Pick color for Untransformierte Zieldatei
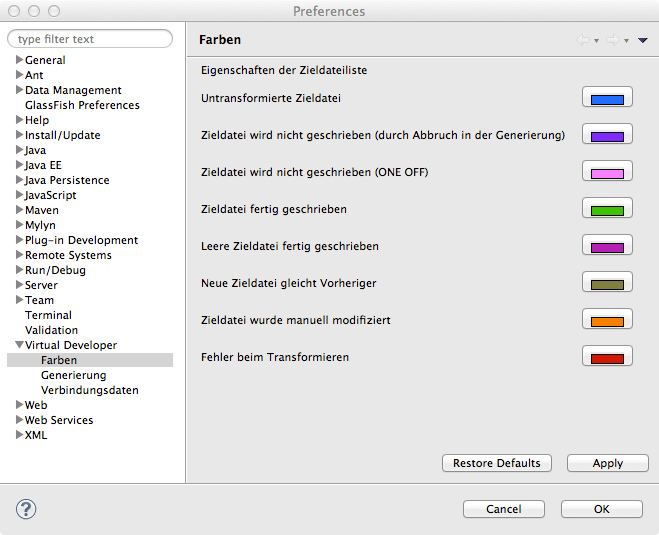Image resolution: width=659 pixels, height=535 pixels. pyautogui.click(x=607, y=98)
